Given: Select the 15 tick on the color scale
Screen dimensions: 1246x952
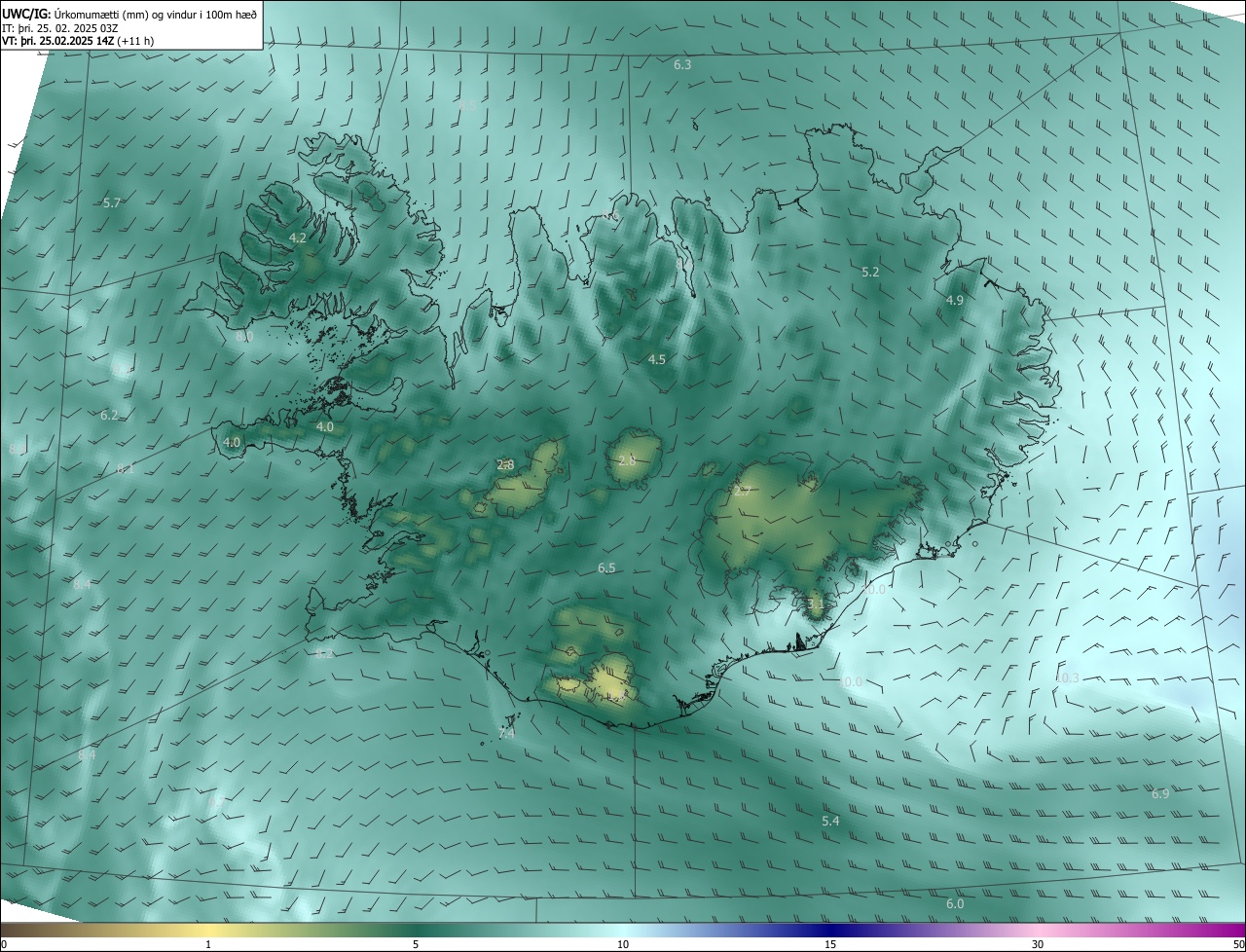Looking at the screenshot, I should coord(830,945).
